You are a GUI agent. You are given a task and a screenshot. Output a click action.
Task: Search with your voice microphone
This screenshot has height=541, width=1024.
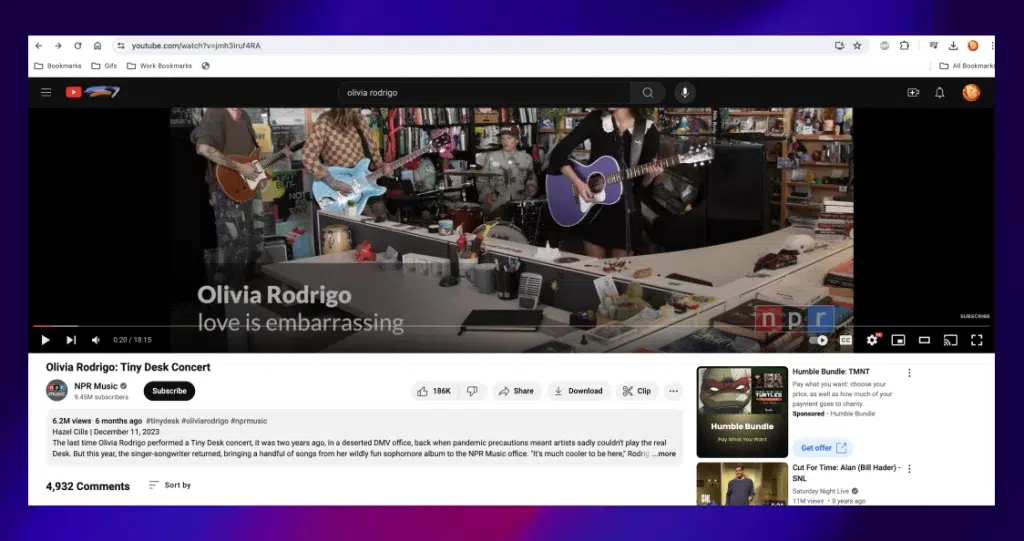(x=684, y=93)
